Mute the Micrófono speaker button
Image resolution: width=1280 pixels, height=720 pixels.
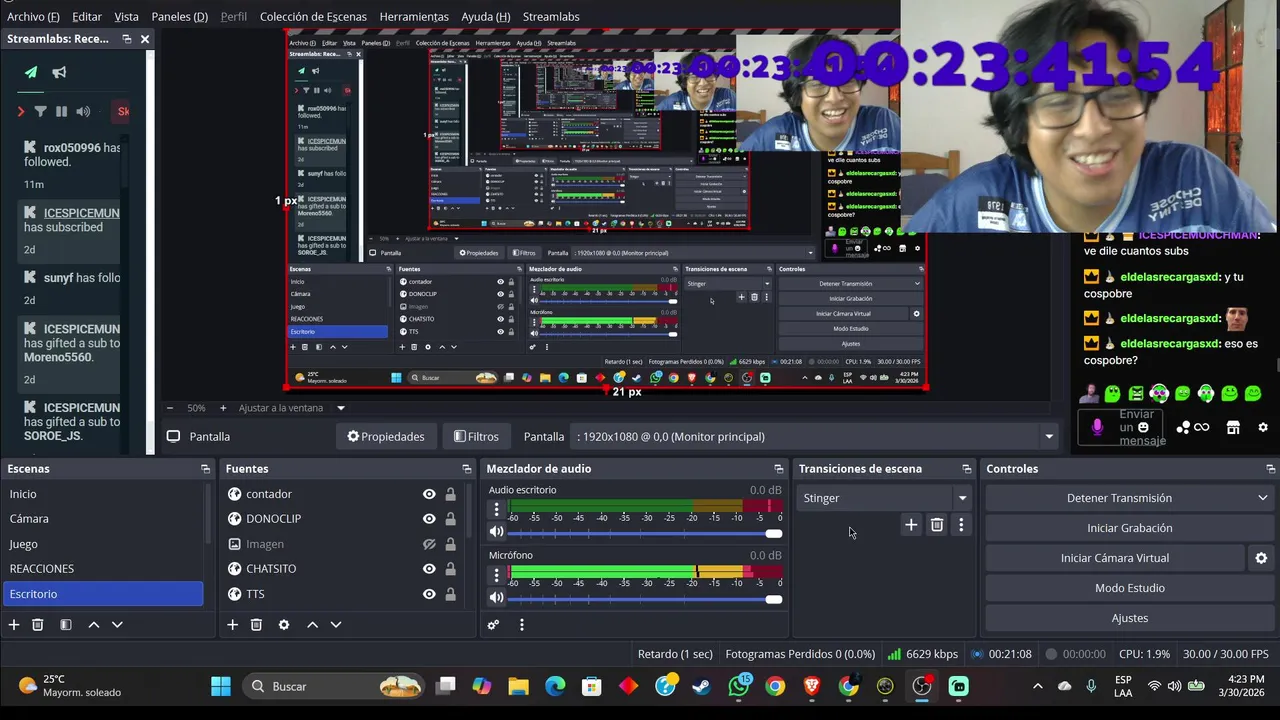click(496, 598)
